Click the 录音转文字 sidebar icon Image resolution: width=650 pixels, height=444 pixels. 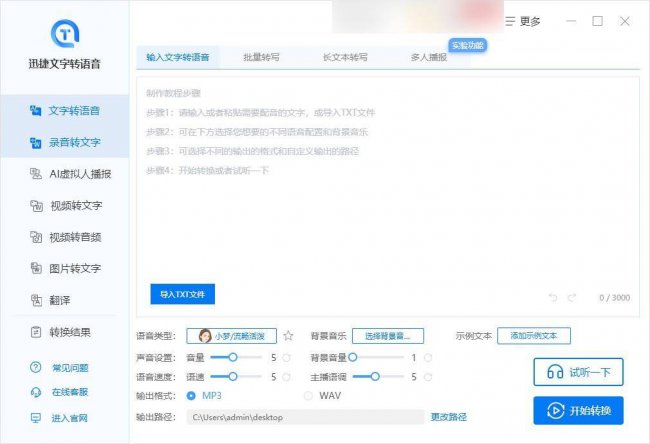36,143
